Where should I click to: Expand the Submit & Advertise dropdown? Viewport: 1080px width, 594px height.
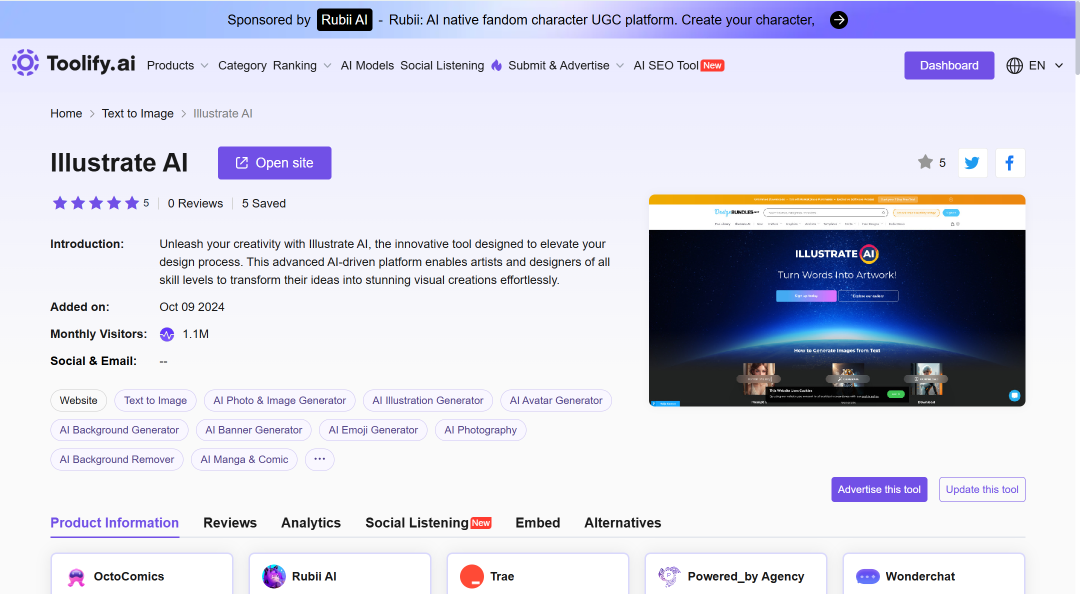566,65
